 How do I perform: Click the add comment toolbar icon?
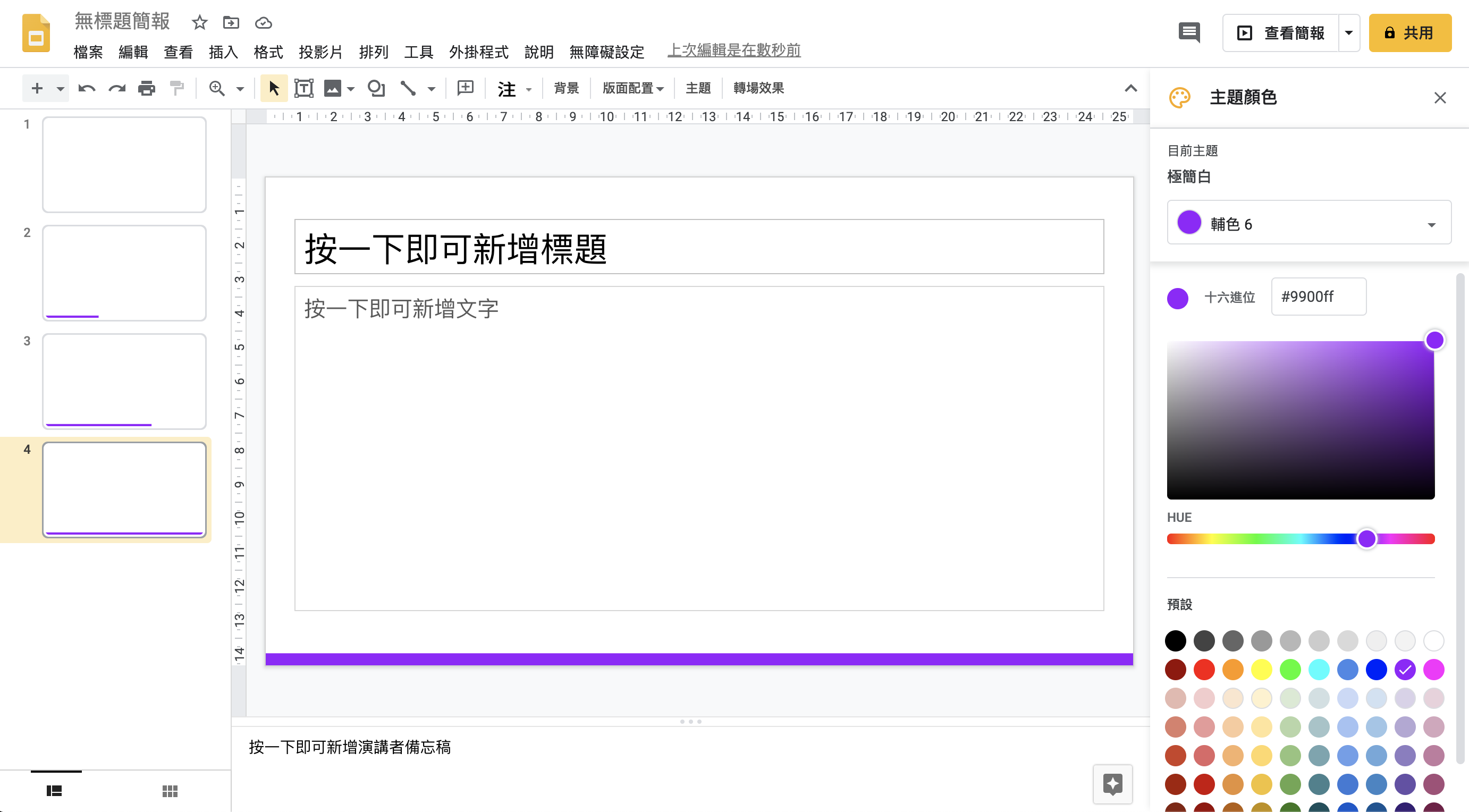[466, 88]
